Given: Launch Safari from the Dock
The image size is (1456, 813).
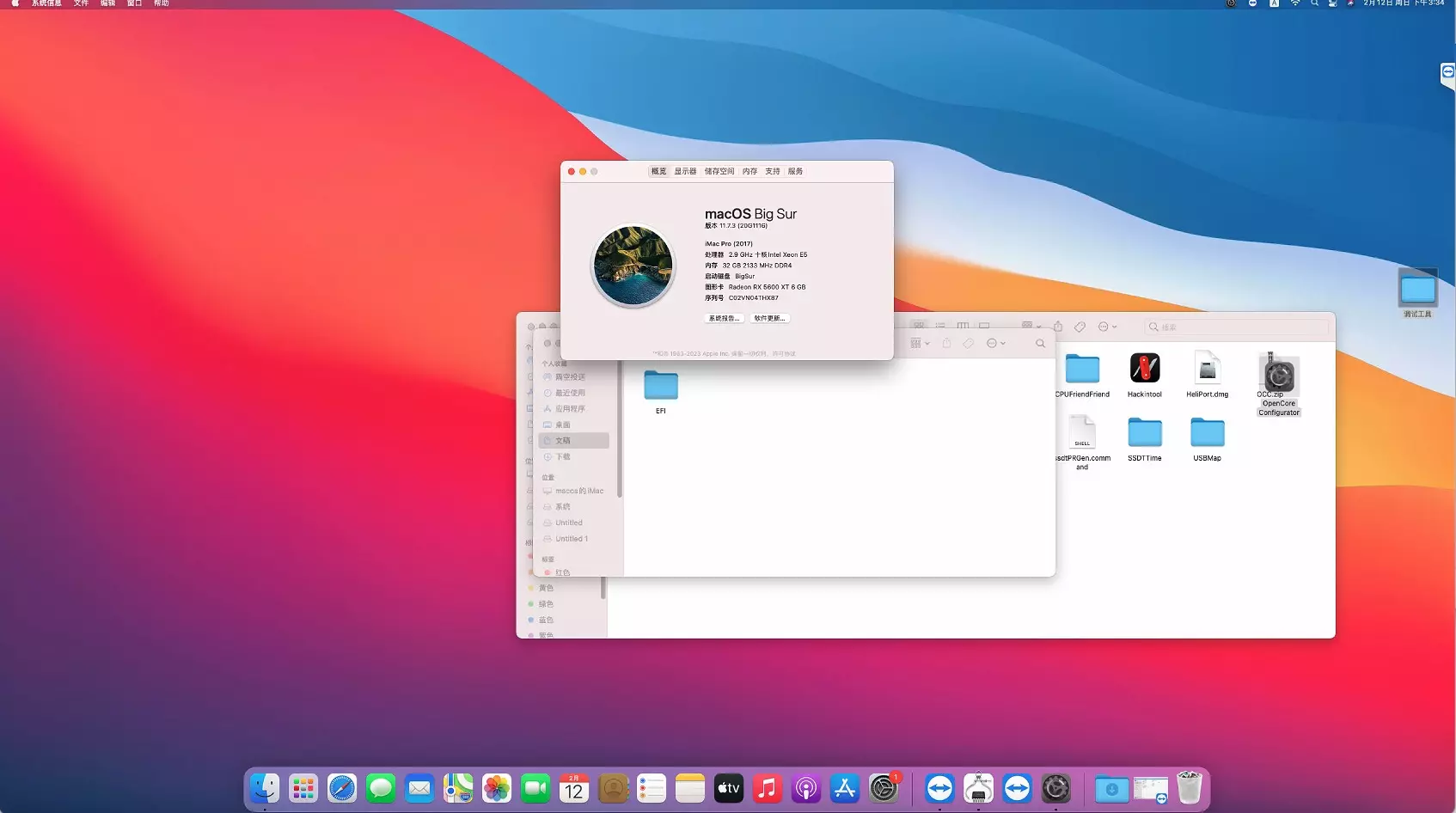Looking at the screenshot, I should pos(341,788).
